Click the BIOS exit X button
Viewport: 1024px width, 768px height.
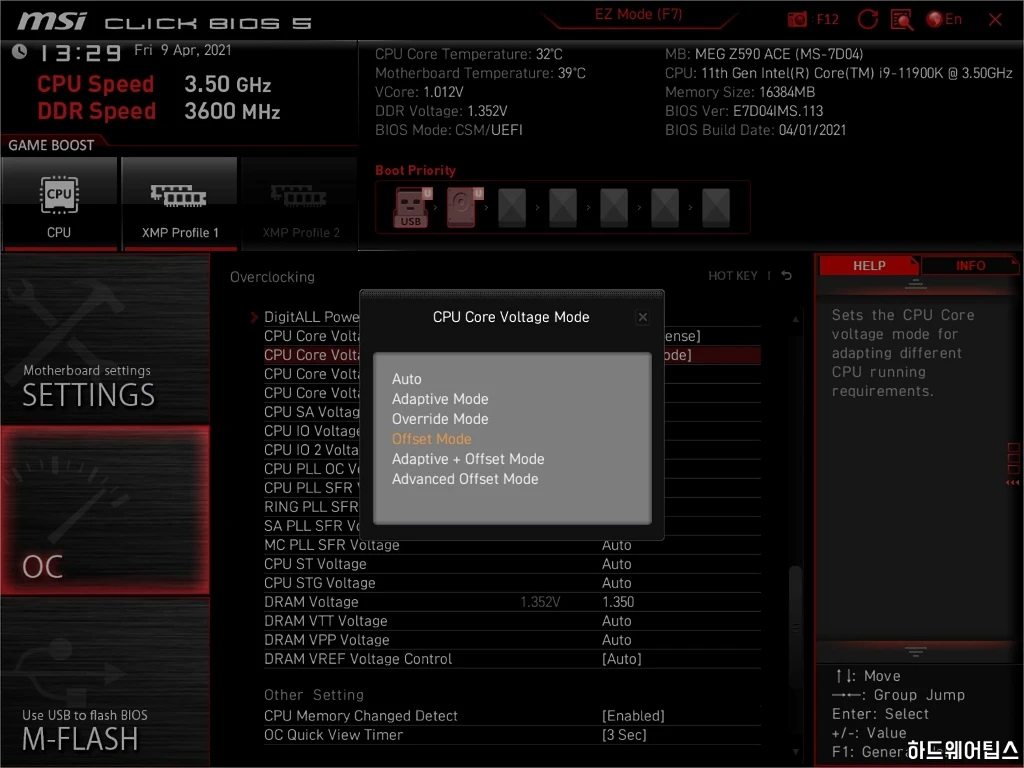click(995, 20)
